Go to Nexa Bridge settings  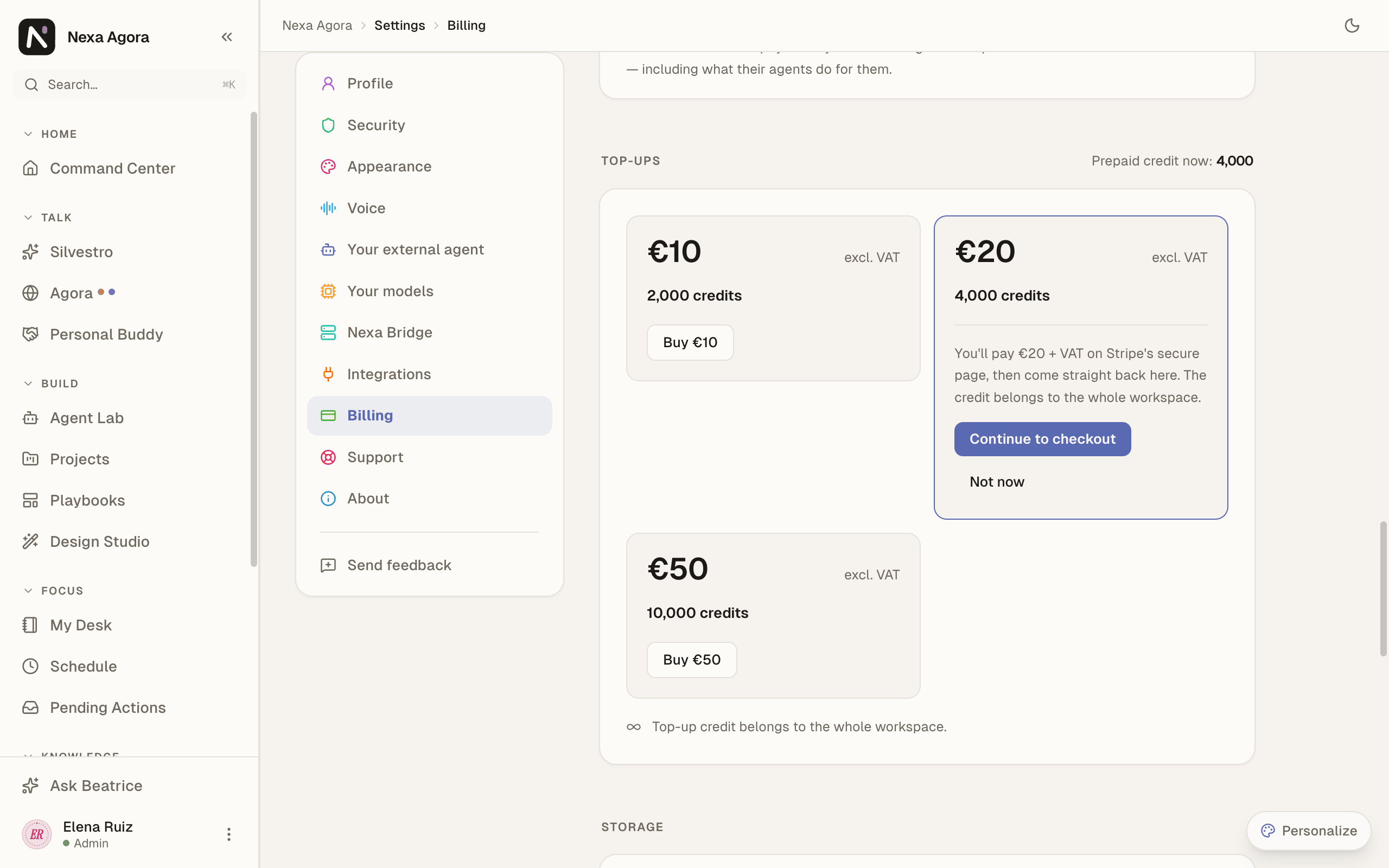point(429,333)
